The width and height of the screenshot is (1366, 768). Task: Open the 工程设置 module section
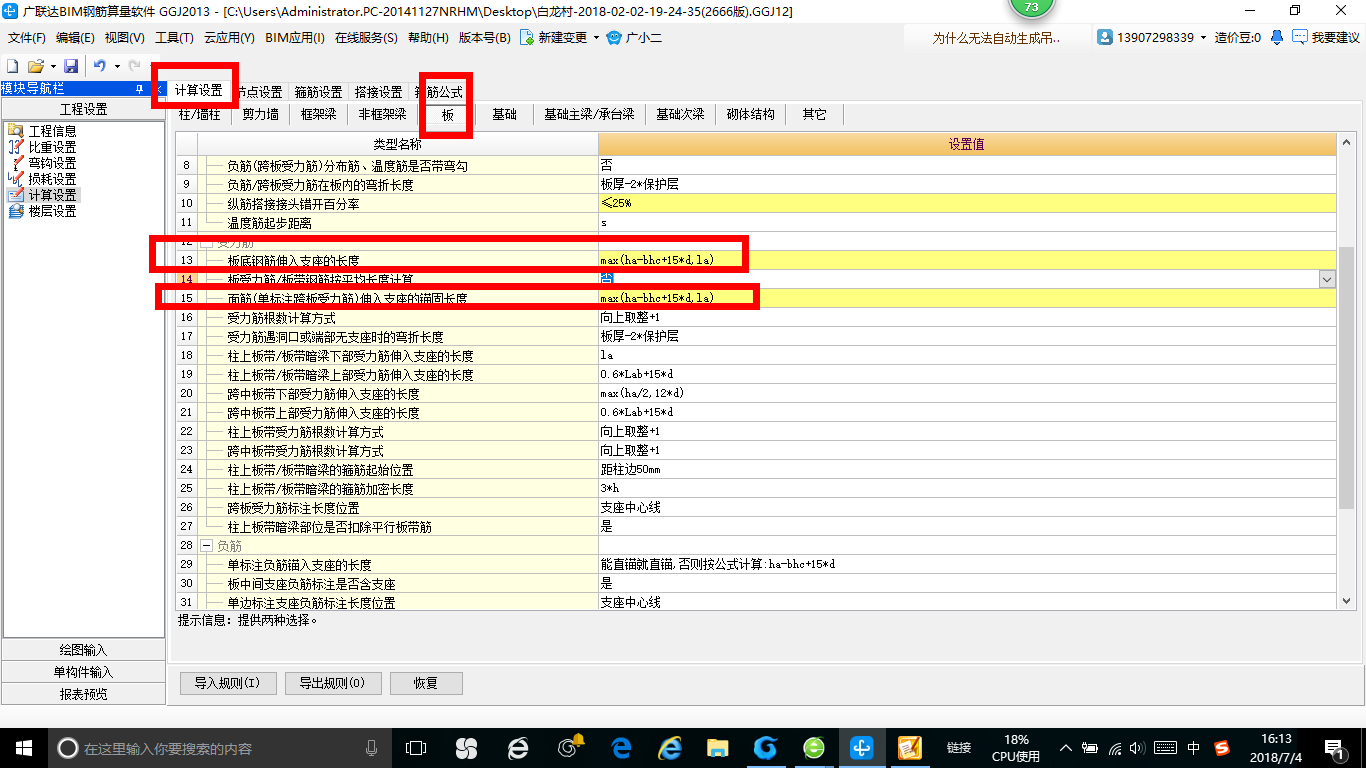[83, 110]
